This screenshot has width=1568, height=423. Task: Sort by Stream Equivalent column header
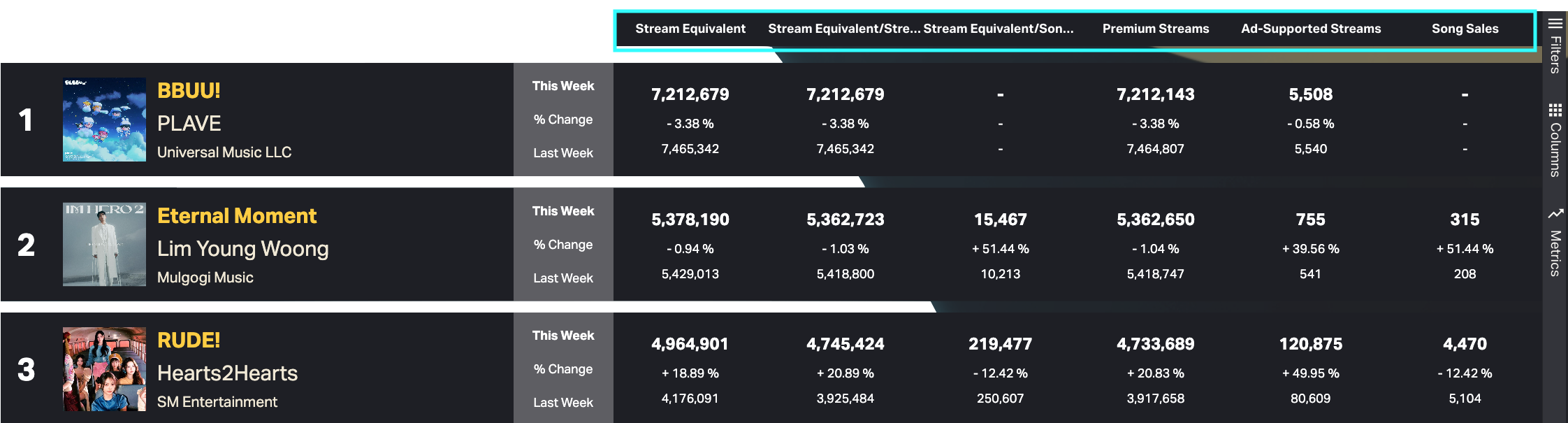coord(690,29)
